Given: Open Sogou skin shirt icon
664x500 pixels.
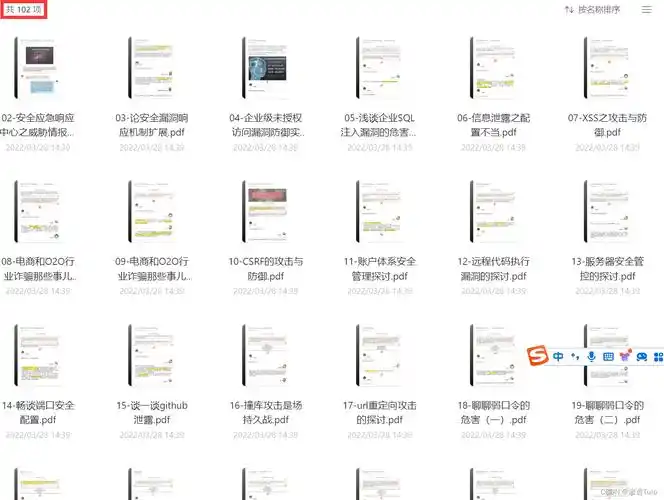Looking at the screenshot, I should (x=625, y=356).
